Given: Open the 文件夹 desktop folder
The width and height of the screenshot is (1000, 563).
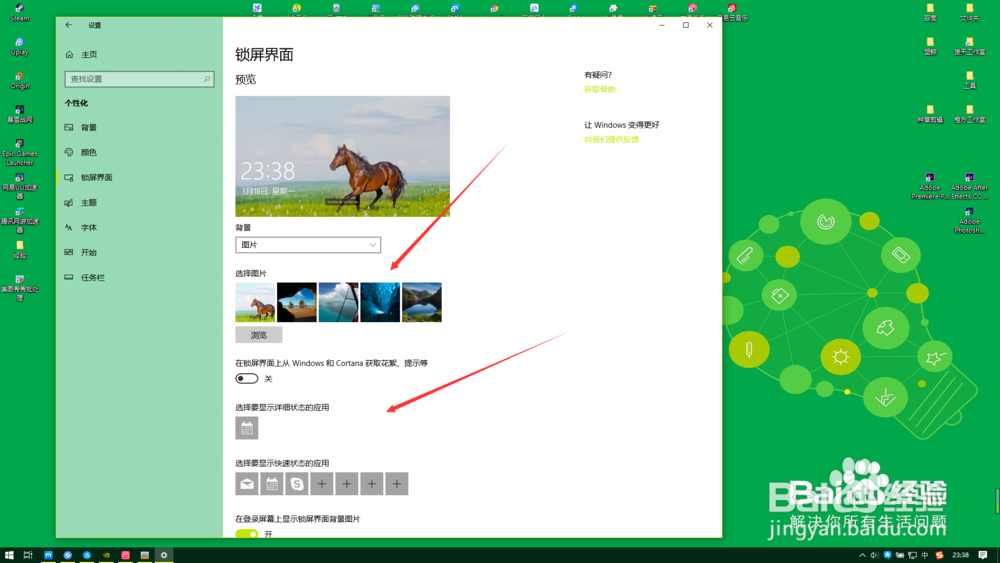Looking at the screenshot, I should 969,12.
